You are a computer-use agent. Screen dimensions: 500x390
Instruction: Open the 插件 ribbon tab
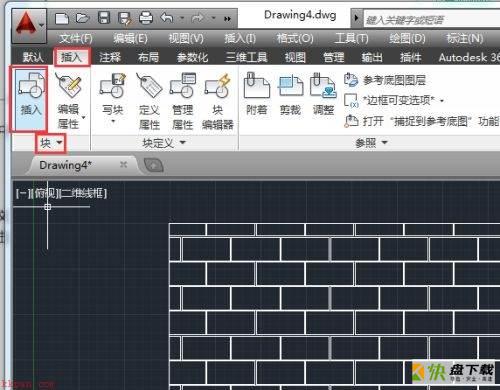pos(411,57)
